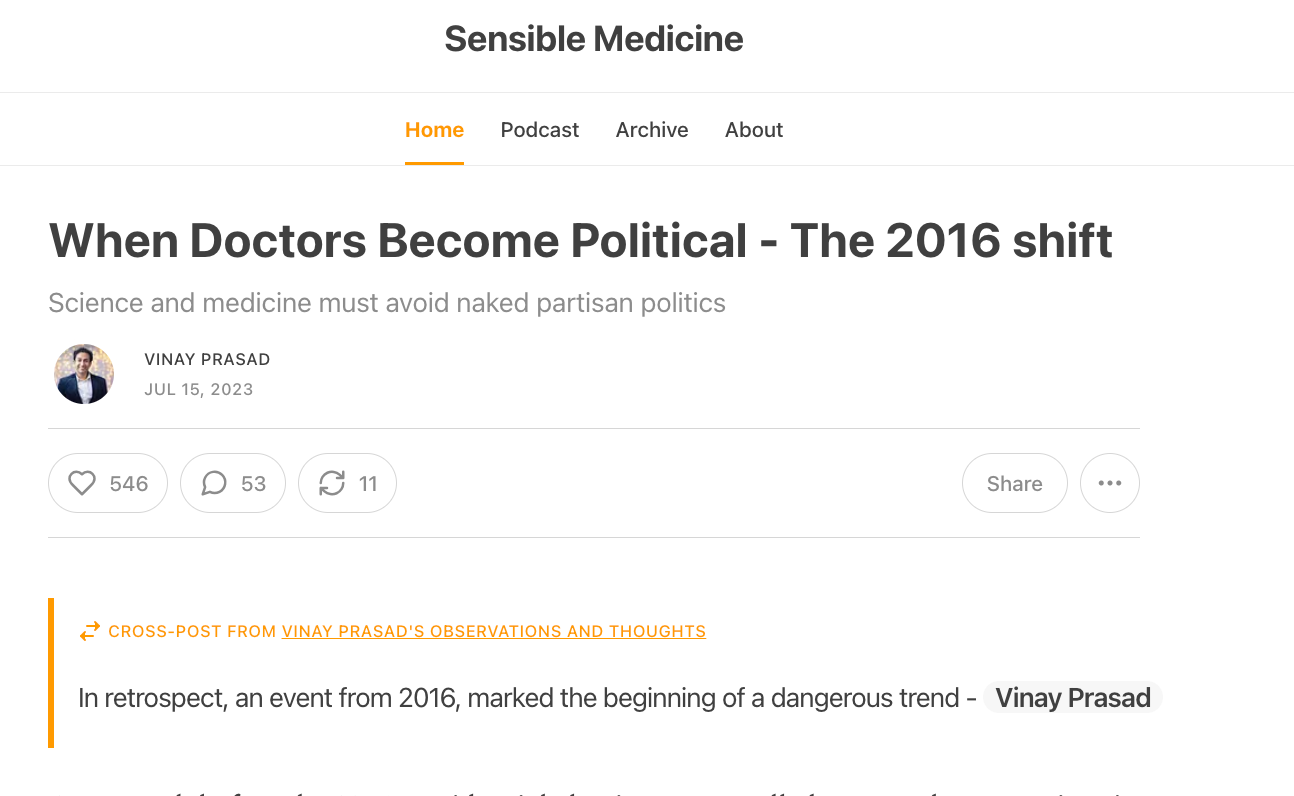
Task: Click Vinay Prasad's author avatar photo
Action: point(84,374)
